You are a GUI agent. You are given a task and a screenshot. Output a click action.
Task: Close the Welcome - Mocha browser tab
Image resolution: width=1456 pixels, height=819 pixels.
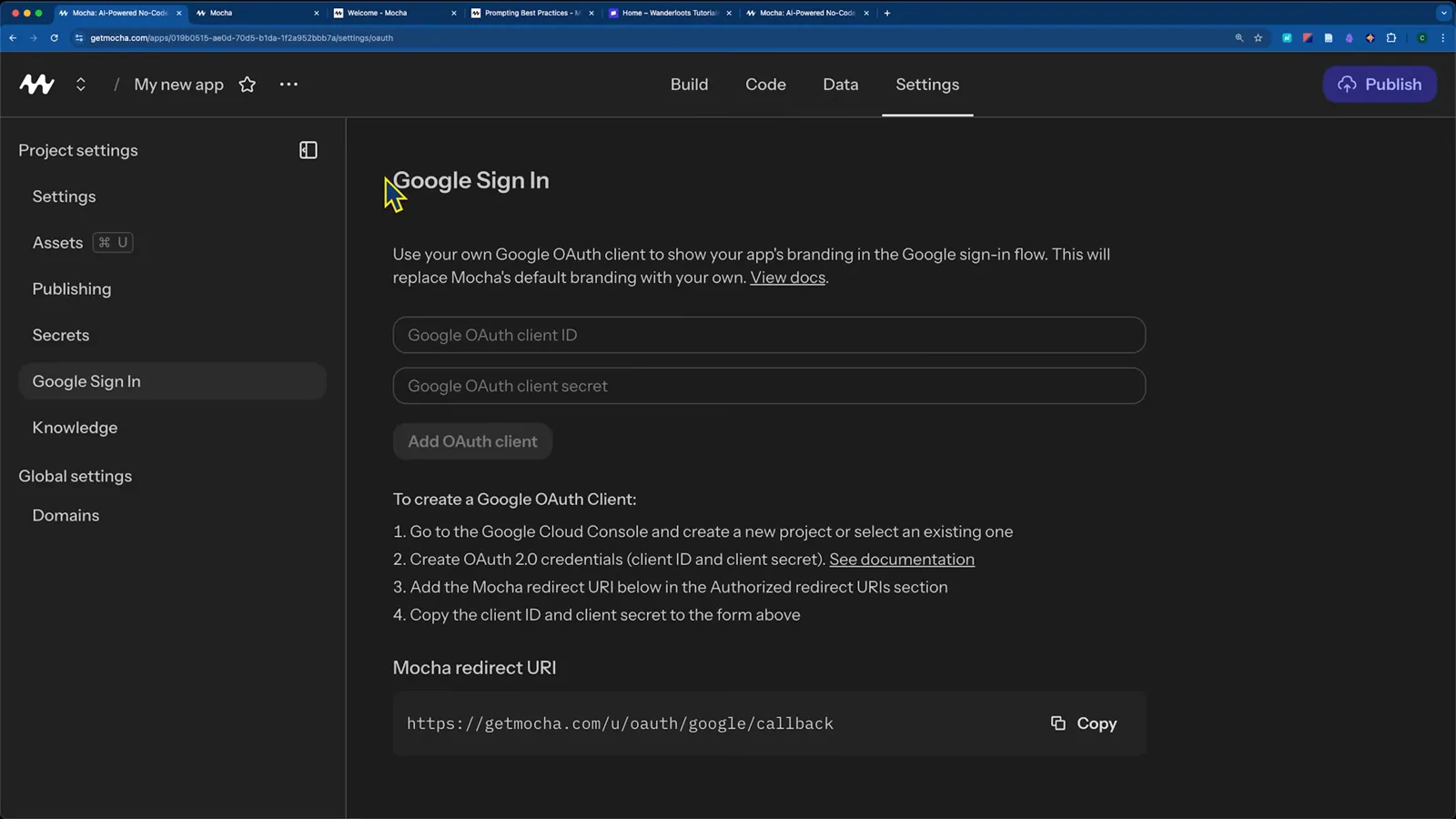(454, 13)
